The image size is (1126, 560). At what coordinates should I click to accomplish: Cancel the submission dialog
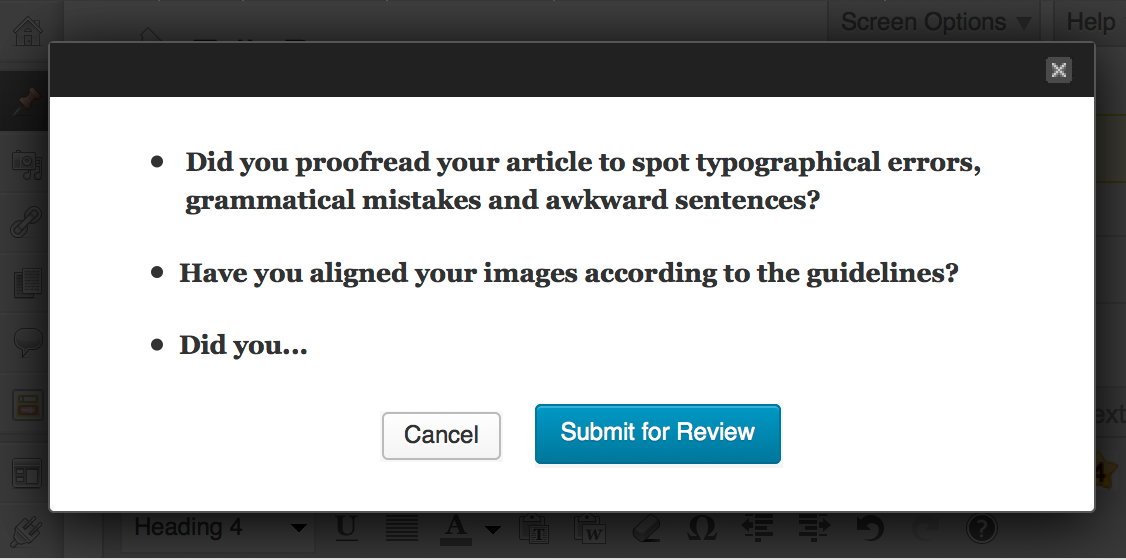[x=441, y=435]
